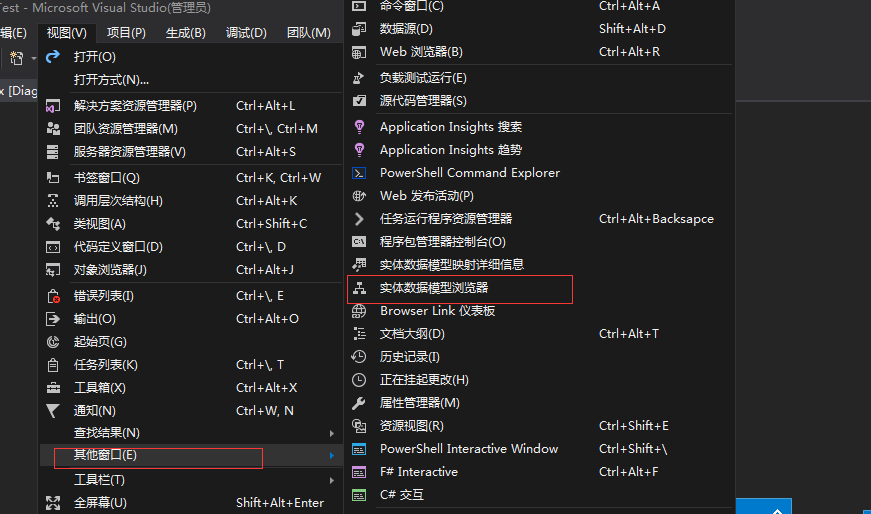
Task: Expand the 工具栏(T) submenu arrow
Action: (332, 480)
